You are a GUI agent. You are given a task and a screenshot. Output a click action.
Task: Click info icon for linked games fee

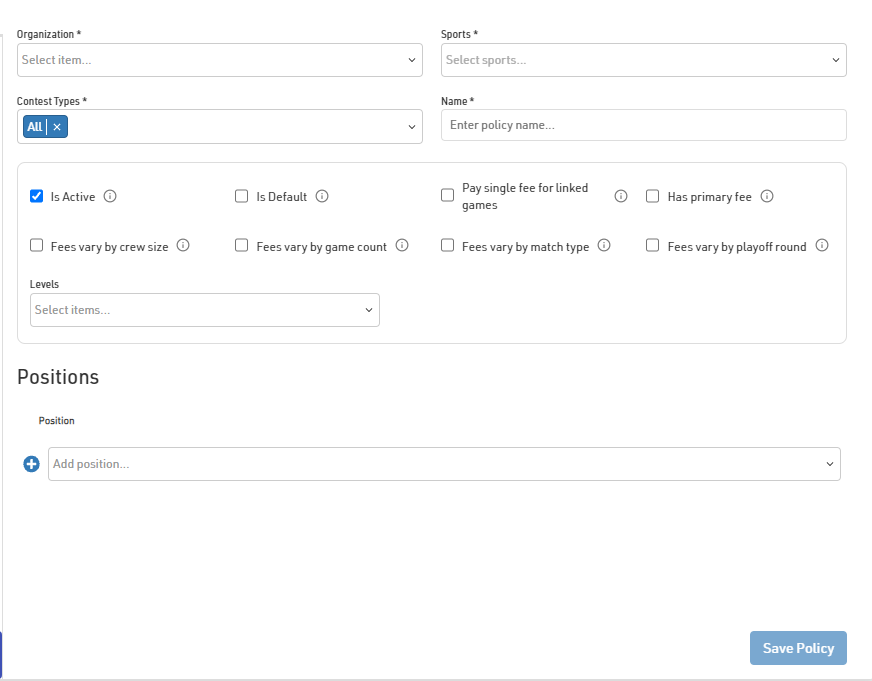click(x=621, y=196)
